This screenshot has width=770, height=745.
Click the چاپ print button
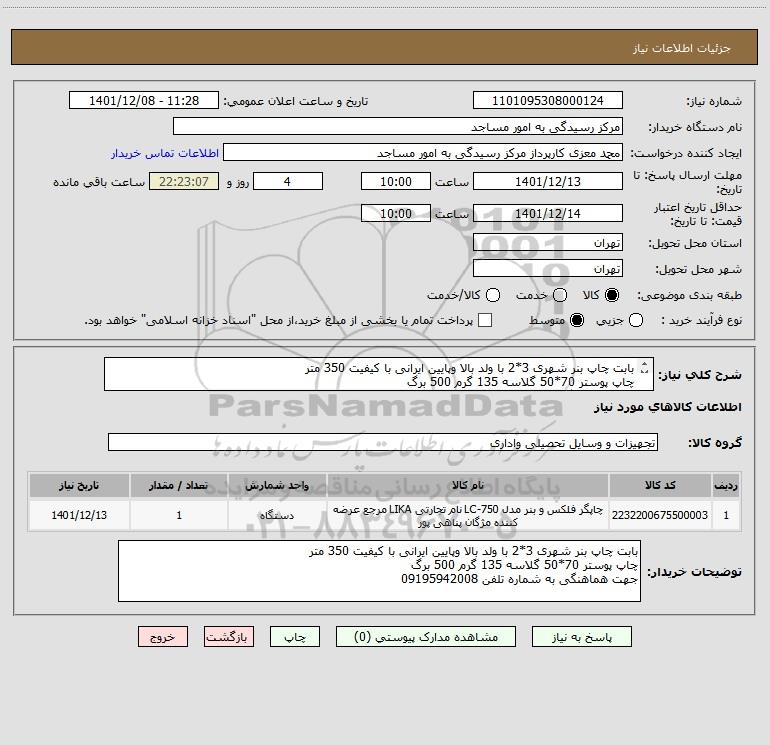click(295, 637)
